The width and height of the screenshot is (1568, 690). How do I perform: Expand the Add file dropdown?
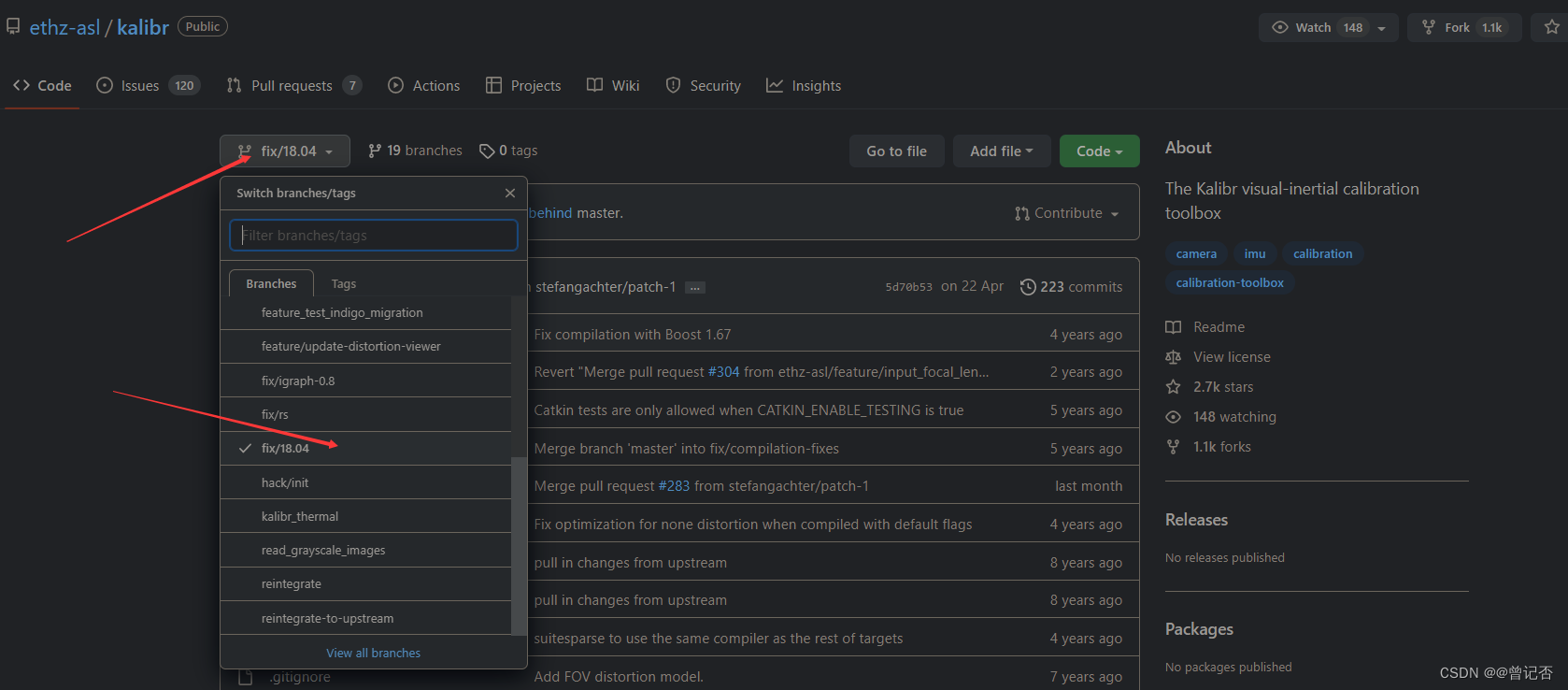[x=1002, y=151]
